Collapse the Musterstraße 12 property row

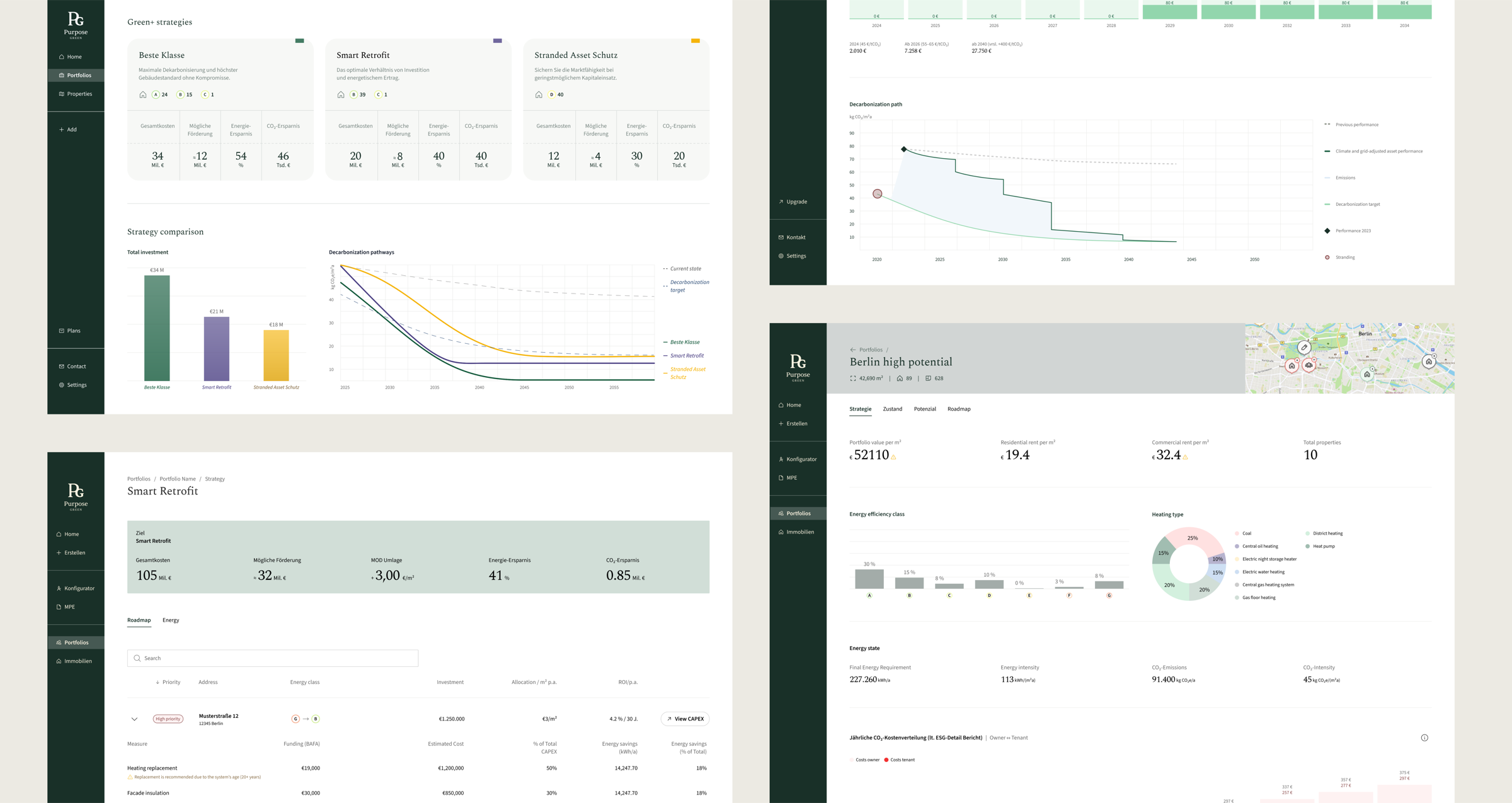point(134,719)
